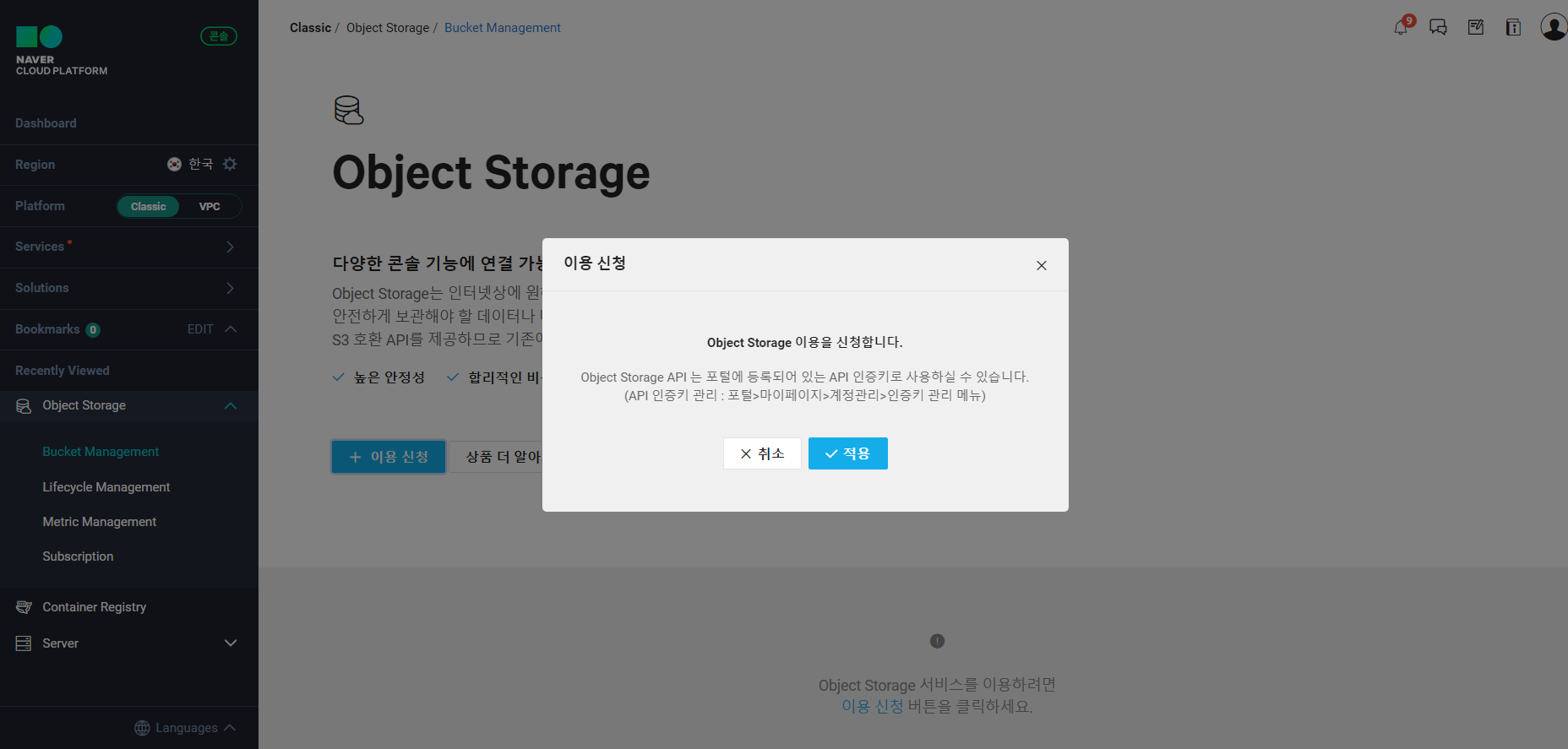This screenshot has width=1568, height=749.
Task: Click the Bookmarks count badge
Action: tap(93, 330)
